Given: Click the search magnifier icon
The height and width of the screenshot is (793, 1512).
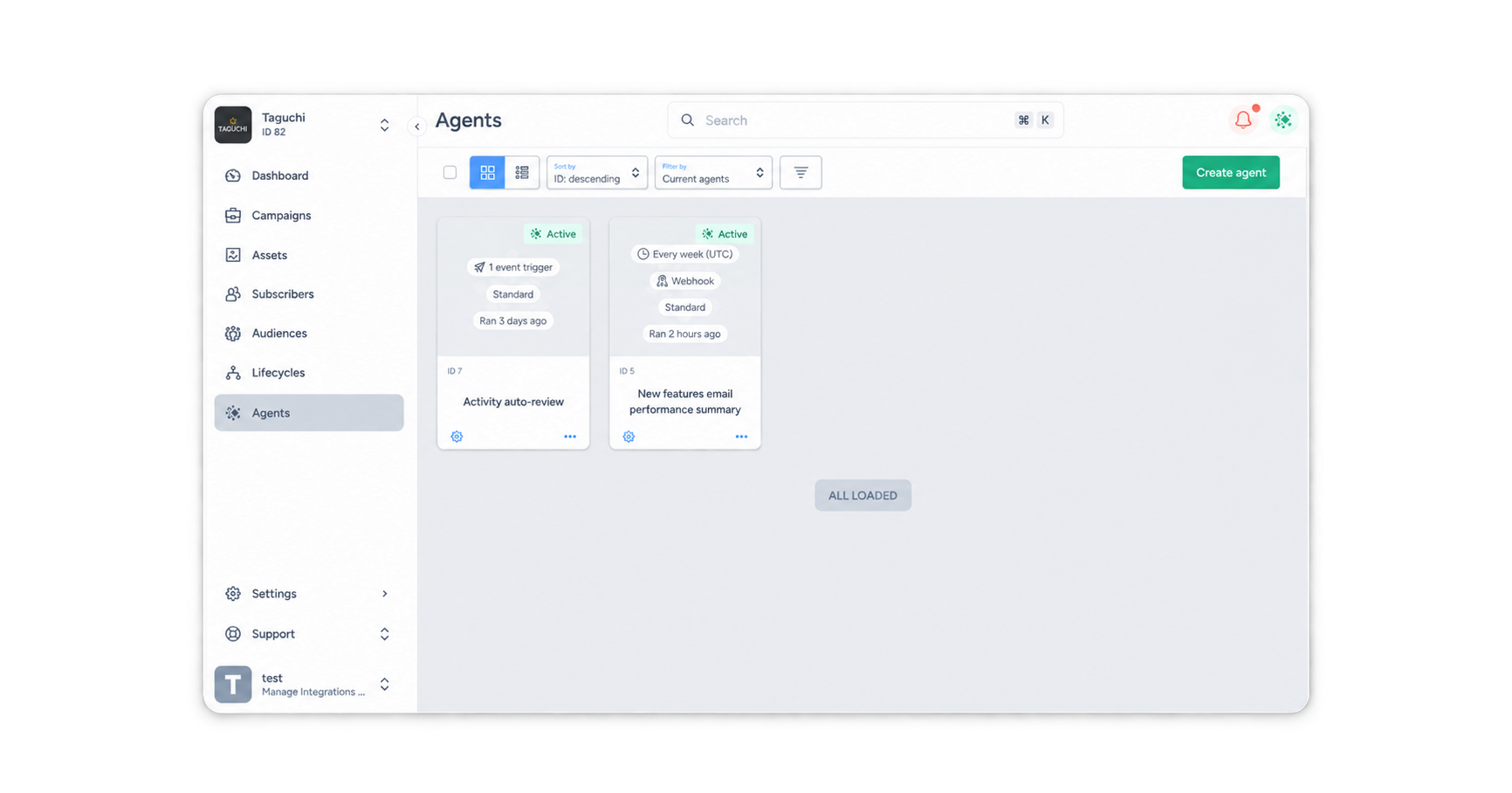Looking at the screenshot, I should point(688,121).
